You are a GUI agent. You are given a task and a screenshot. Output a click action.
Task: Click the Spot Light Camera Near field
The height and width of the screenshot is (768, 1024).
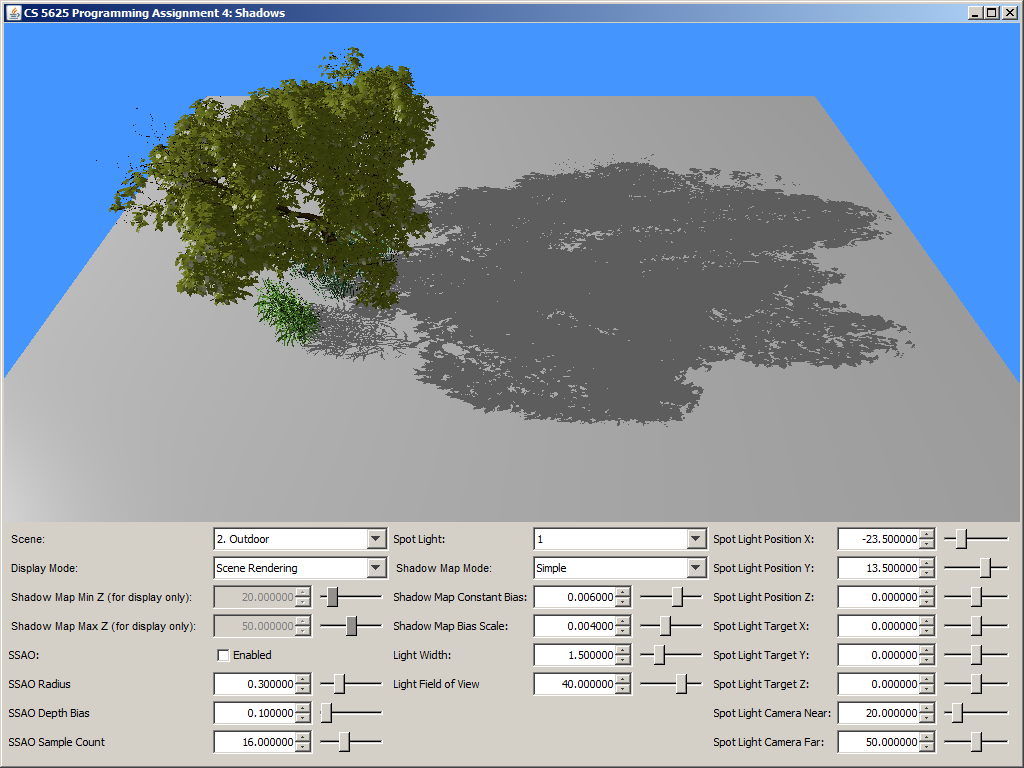(x=877, y=713)
